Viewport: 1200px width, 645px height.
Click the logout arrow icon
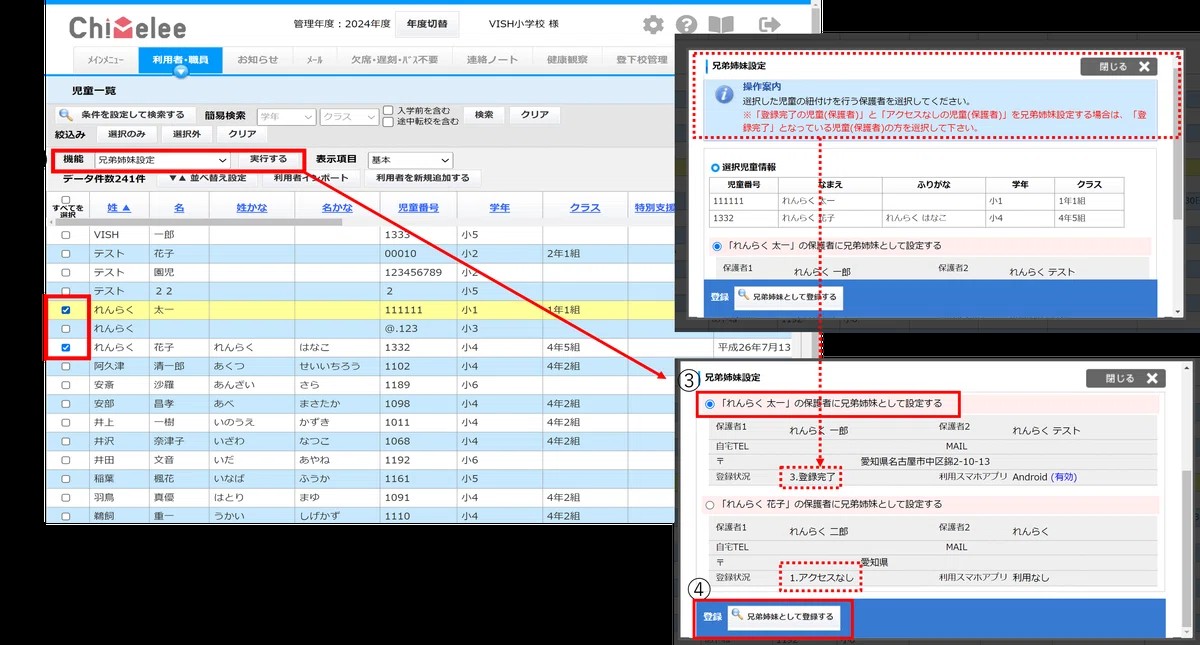[x=769, y=25]
